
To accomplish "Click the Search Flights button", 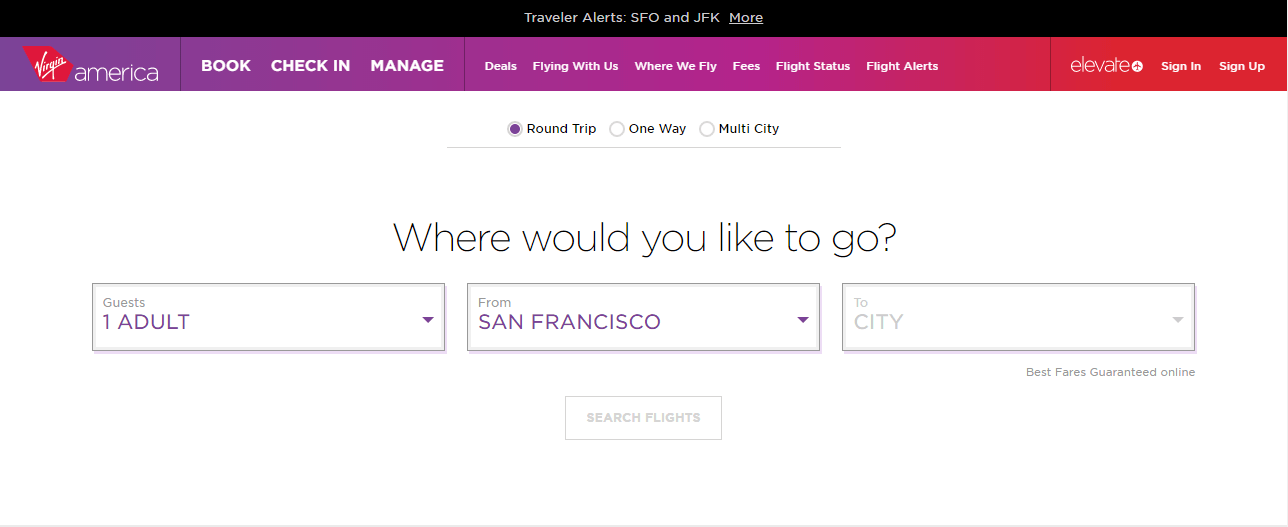I will coord(643,418).
